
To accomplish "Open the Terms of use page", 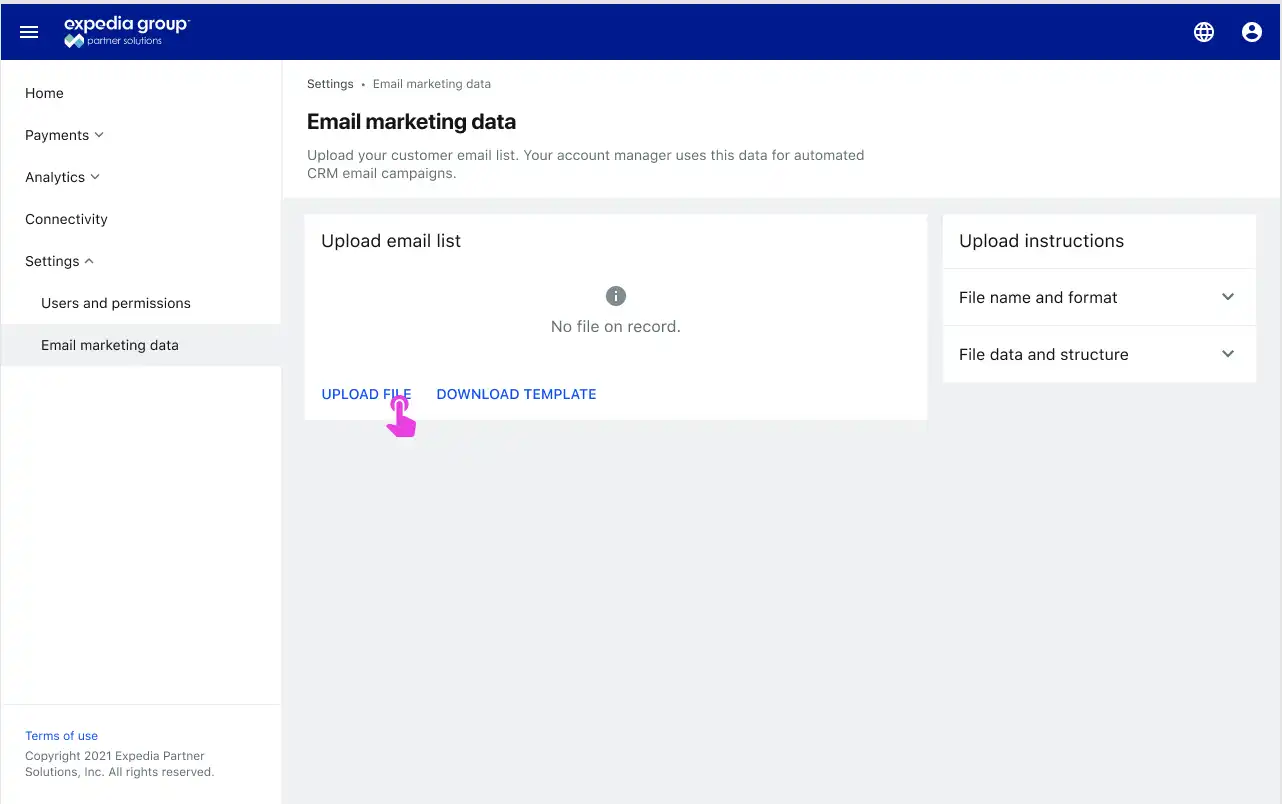I will point(61,735).
